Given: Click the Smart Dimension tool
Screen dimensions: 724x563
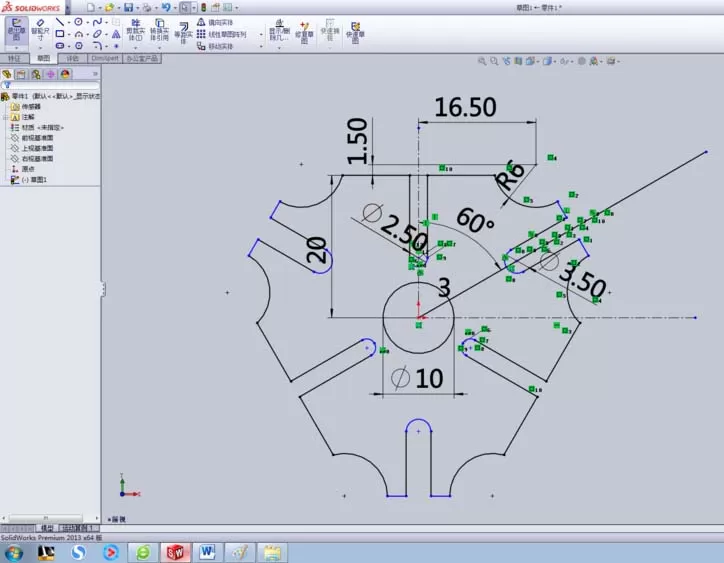Looking at the screenshot, I should click(40, 30).
